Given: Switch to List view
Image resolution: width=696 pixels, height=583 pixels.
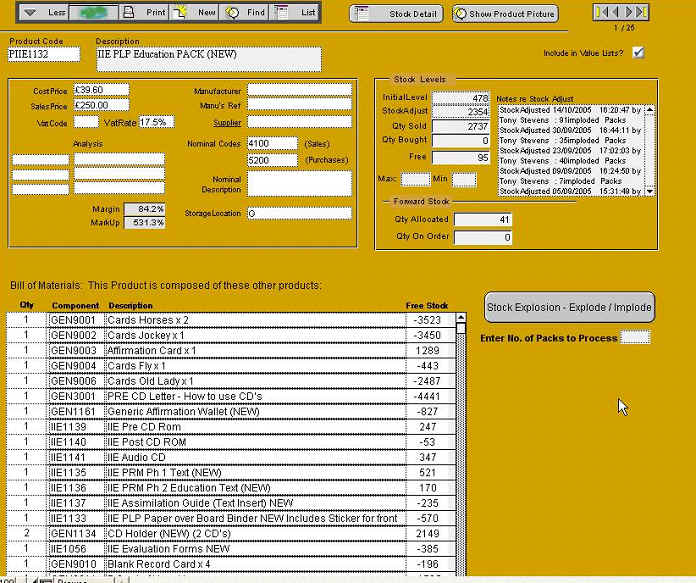Looking at the screenshot, I should pos(294,12).
